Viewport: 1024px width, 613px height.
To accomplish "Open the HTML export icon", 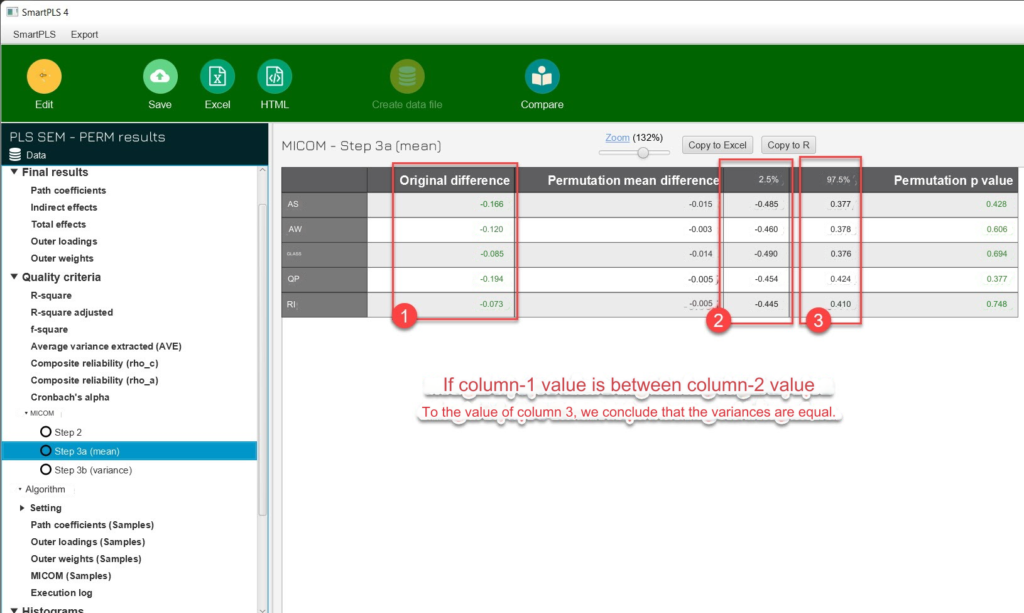I will coord(274,77).
